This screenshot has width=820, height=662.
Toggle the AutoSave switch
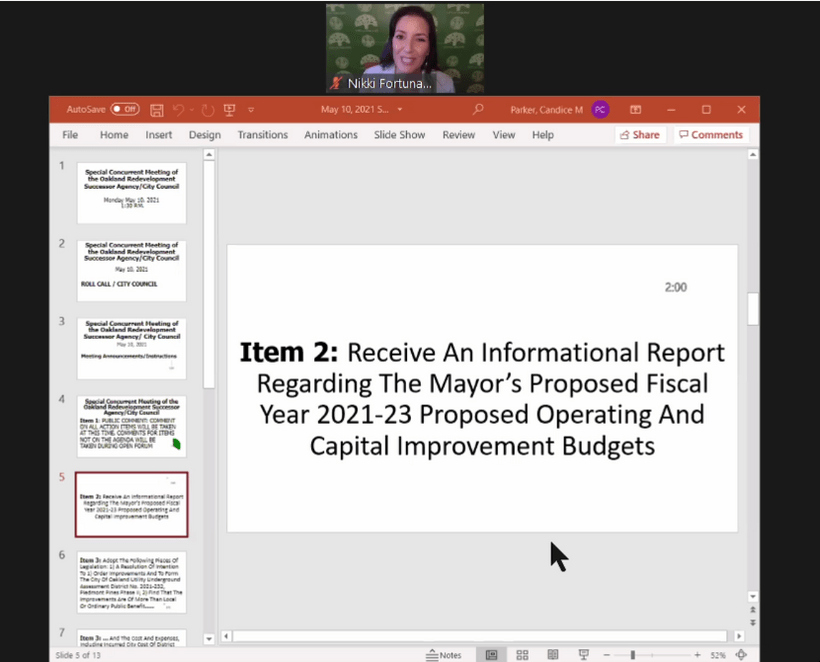(124, 109)
